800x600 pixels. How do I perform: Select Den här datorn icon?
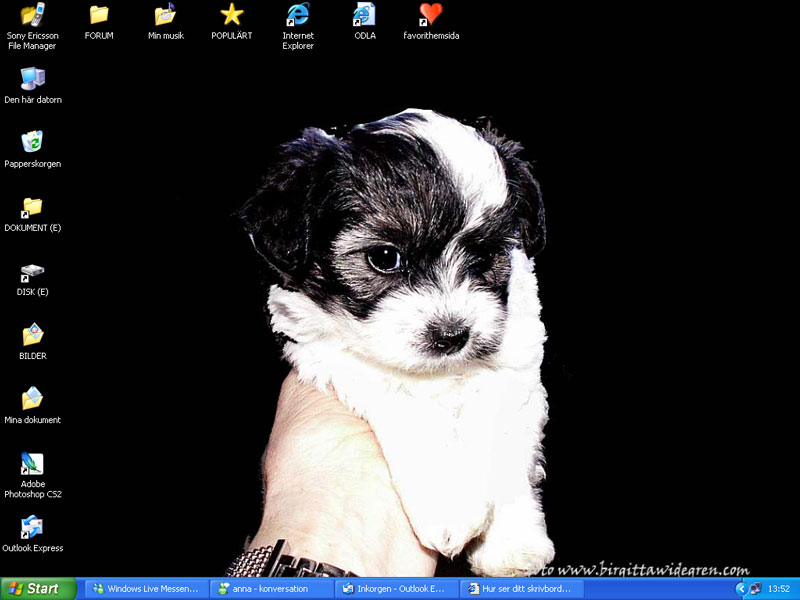point(32,79)
